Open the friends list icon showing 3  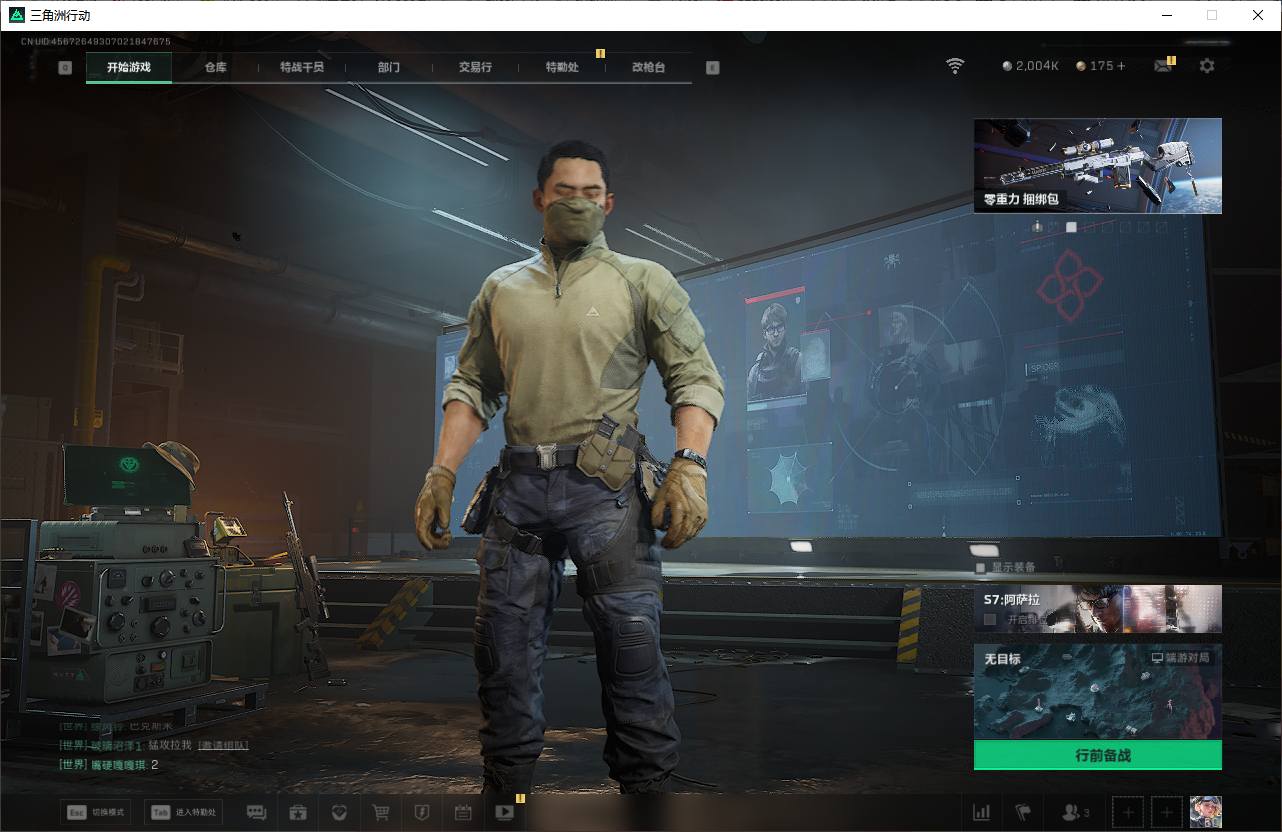coord(1076,812)
